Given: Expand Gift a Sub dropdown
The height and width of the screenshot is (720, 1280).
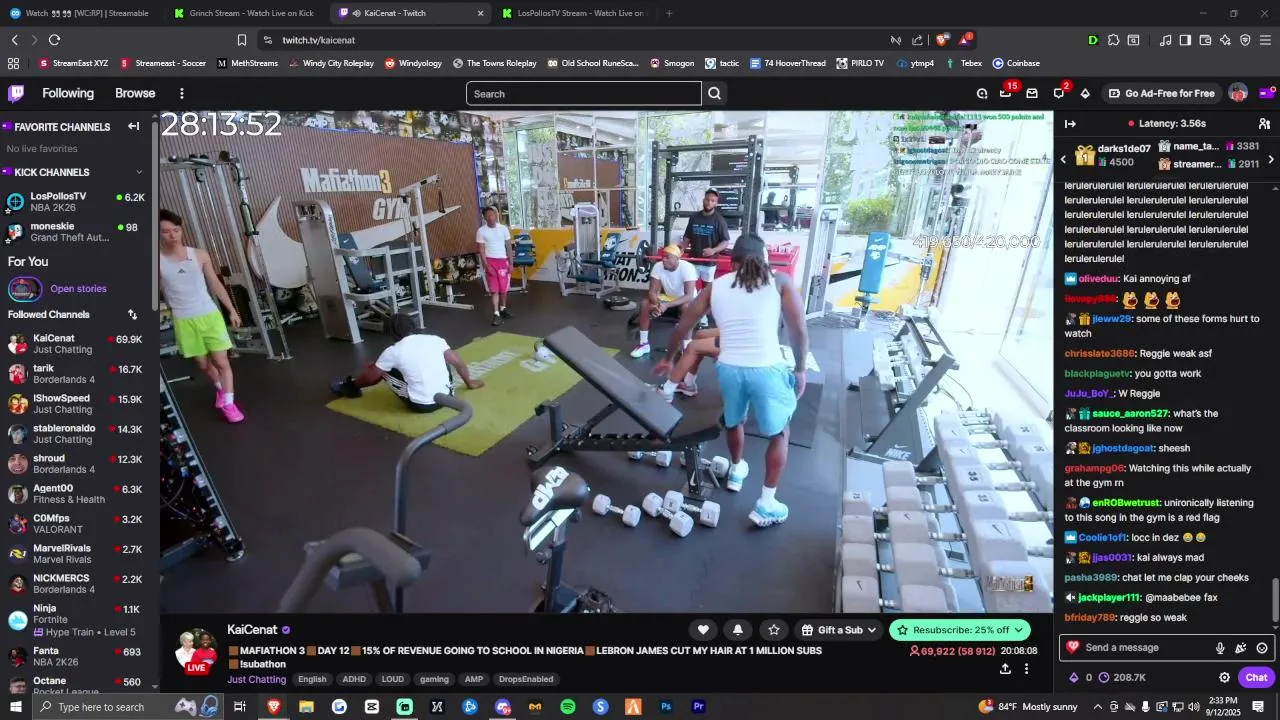Looking at the screenshot, I should coord(839,629).
